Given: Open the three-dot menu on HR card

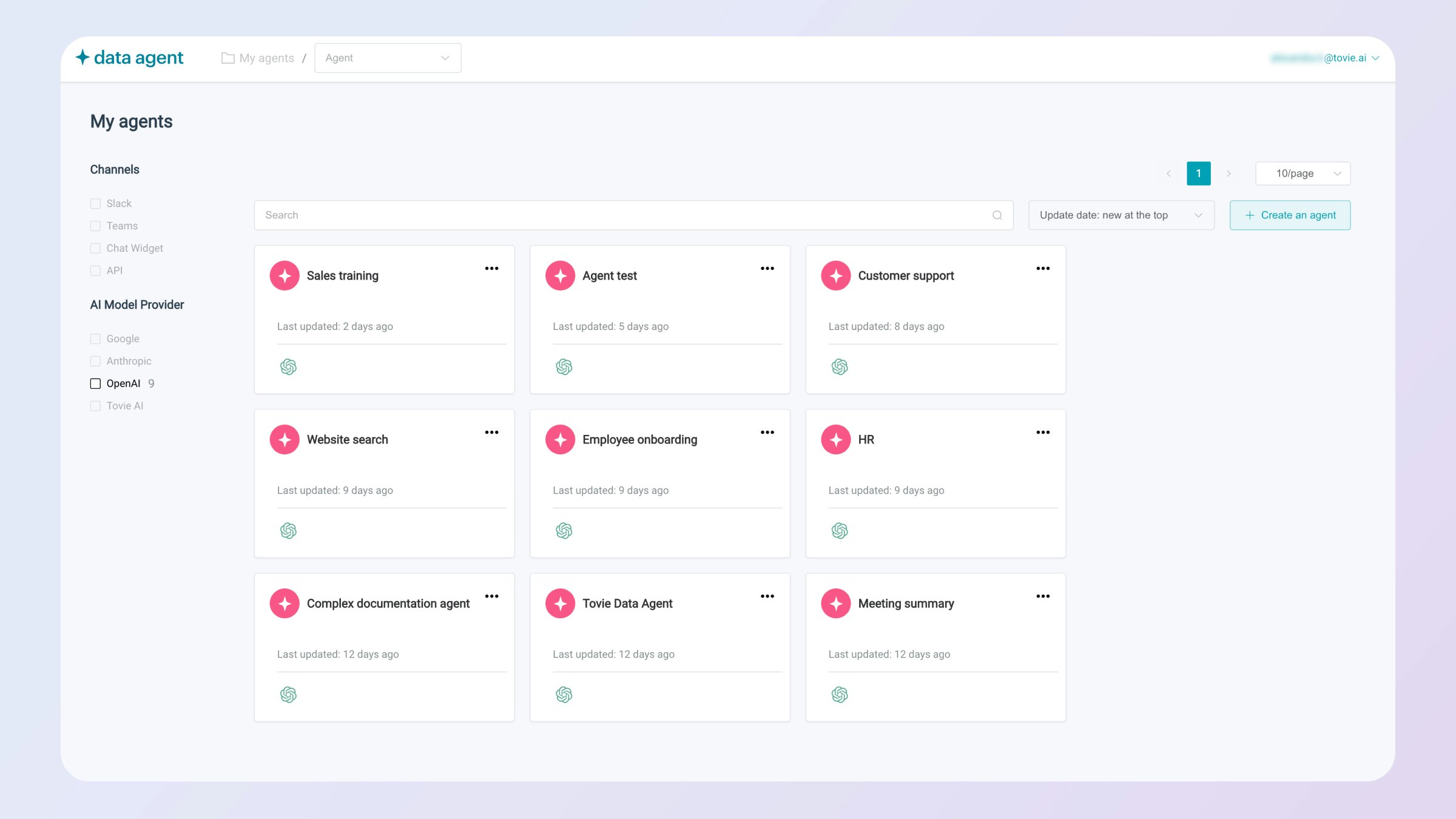Looking at the screenshot, I should tap(1043, 433).
